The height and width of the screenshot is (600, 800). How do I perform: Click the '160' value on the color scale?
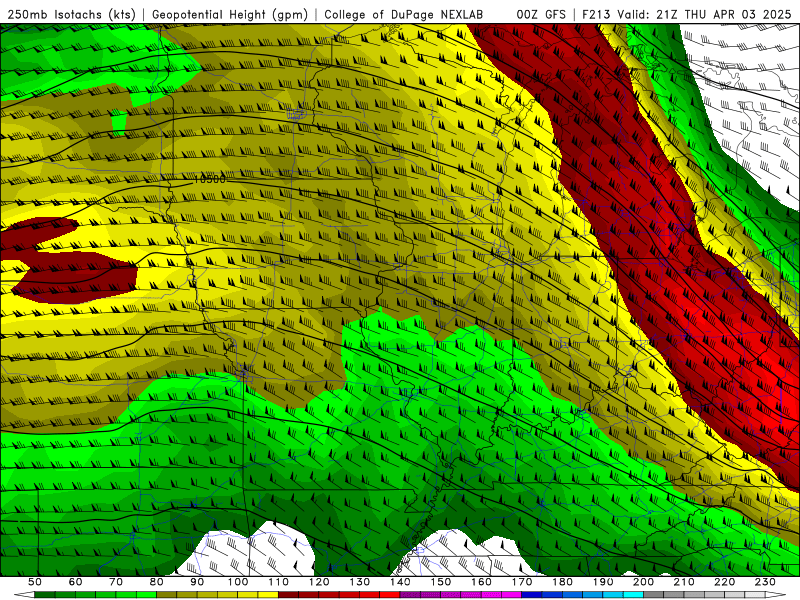pyautogui.click(x=481, y=582)
